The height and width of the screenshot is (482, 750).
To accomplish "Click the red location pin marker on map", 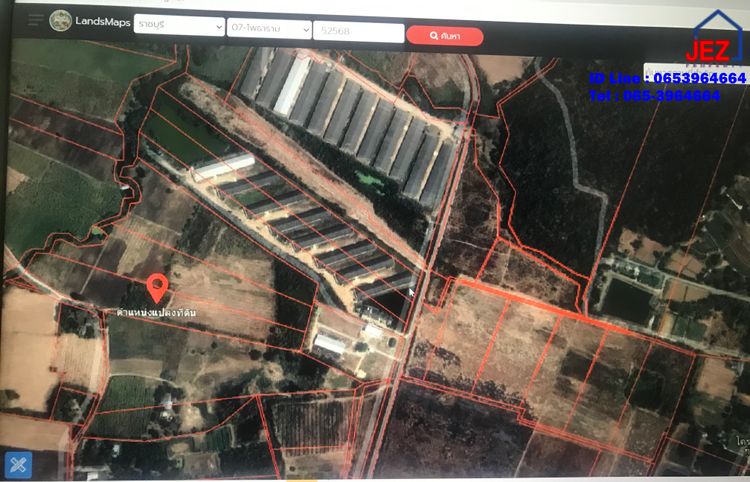I will pos(157,288).
